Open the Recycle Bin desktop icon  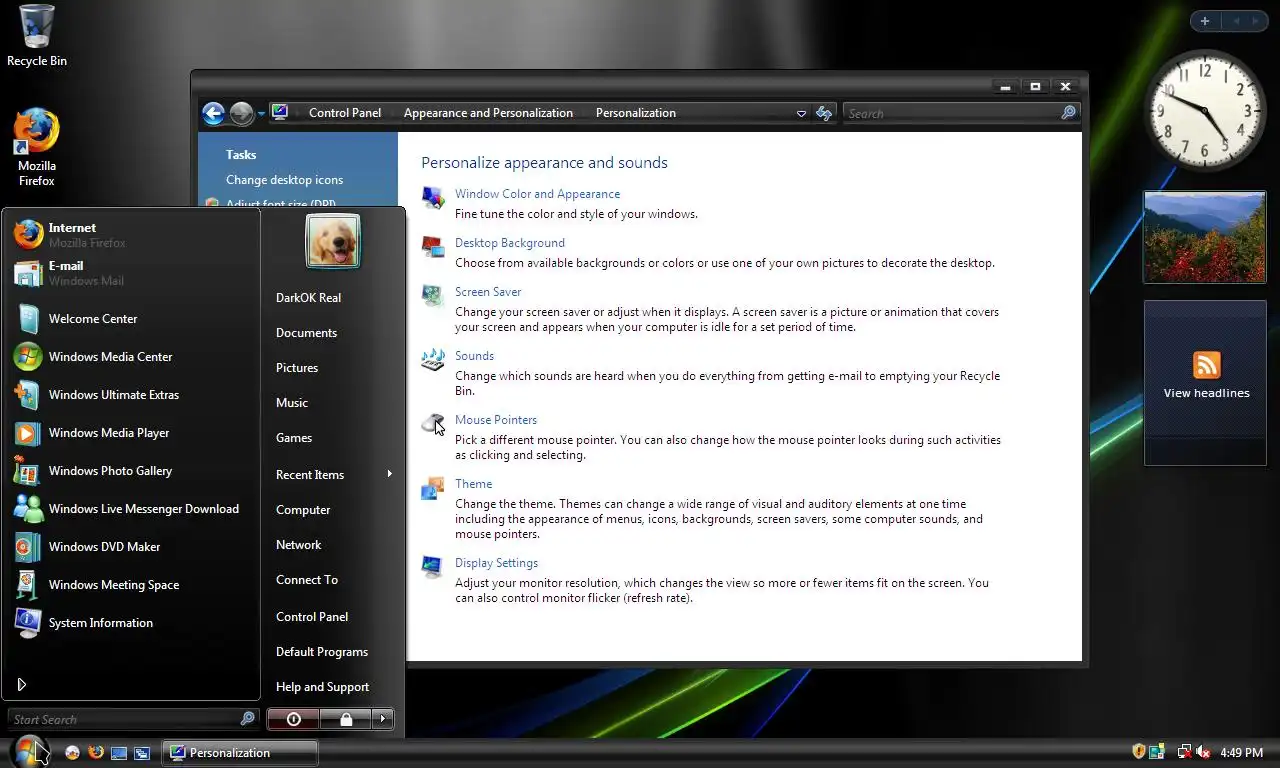[37, 35]
